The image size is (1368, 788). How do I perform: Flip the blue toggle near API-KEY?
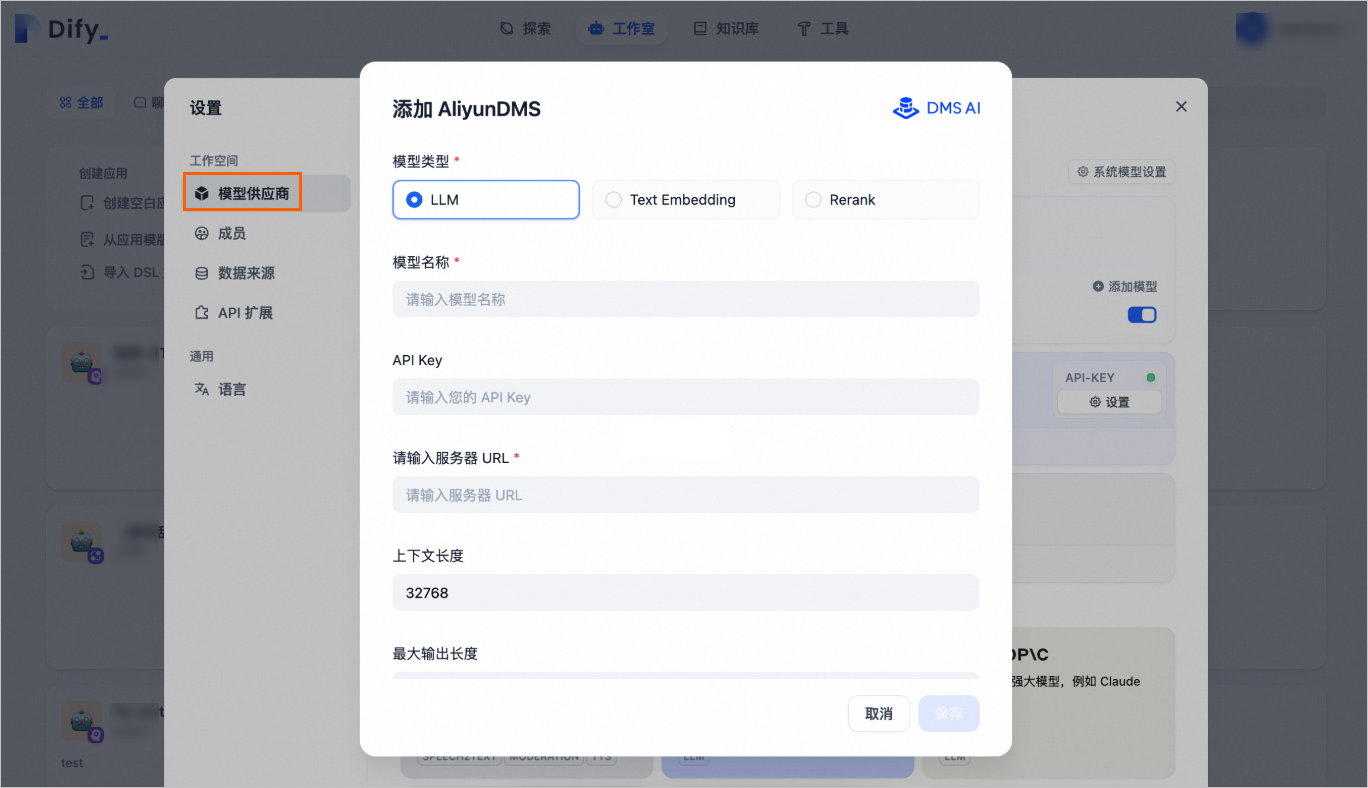point(1141,314)
